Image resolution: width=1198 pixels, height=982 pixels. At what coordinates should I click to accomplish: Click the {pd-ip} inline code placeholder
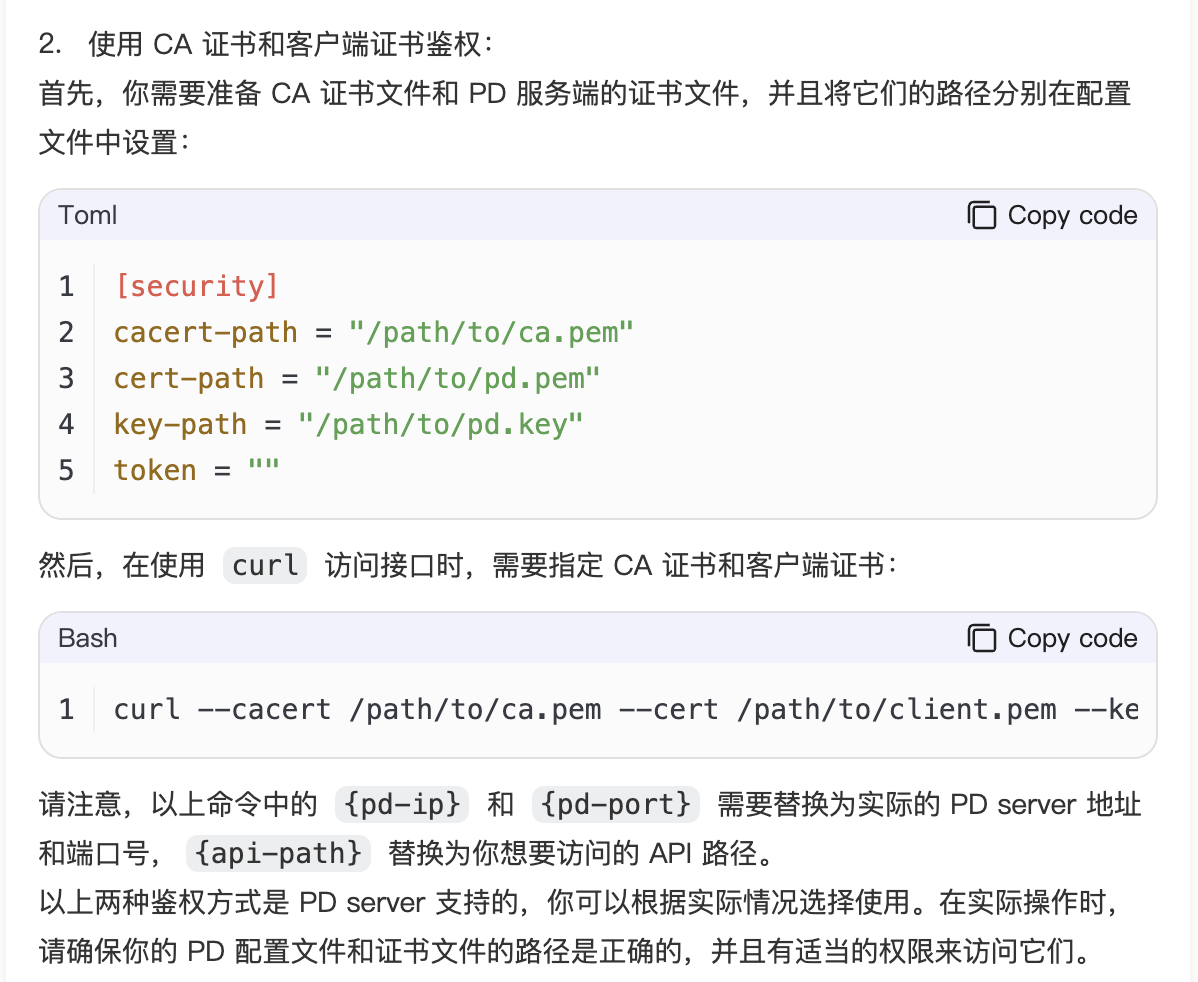[x=402, y=803]
